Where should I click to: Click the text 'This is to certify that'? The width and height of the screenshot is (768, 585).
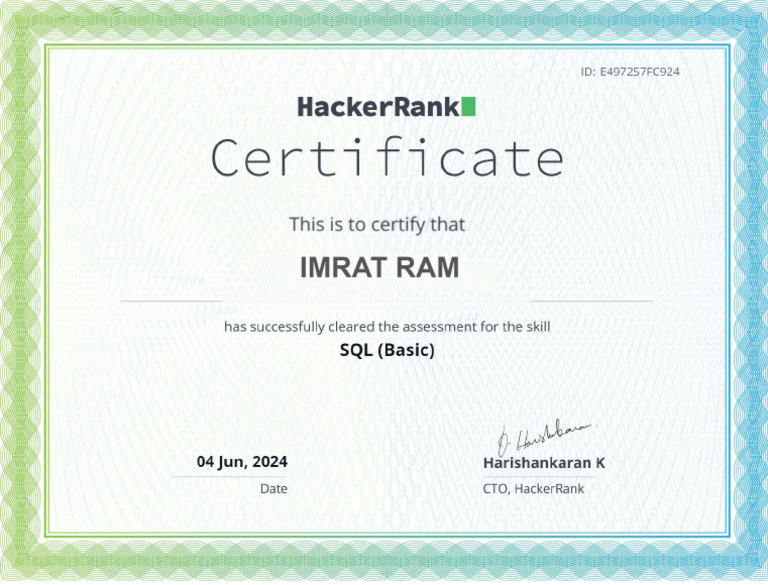click(x=377, y=224)
